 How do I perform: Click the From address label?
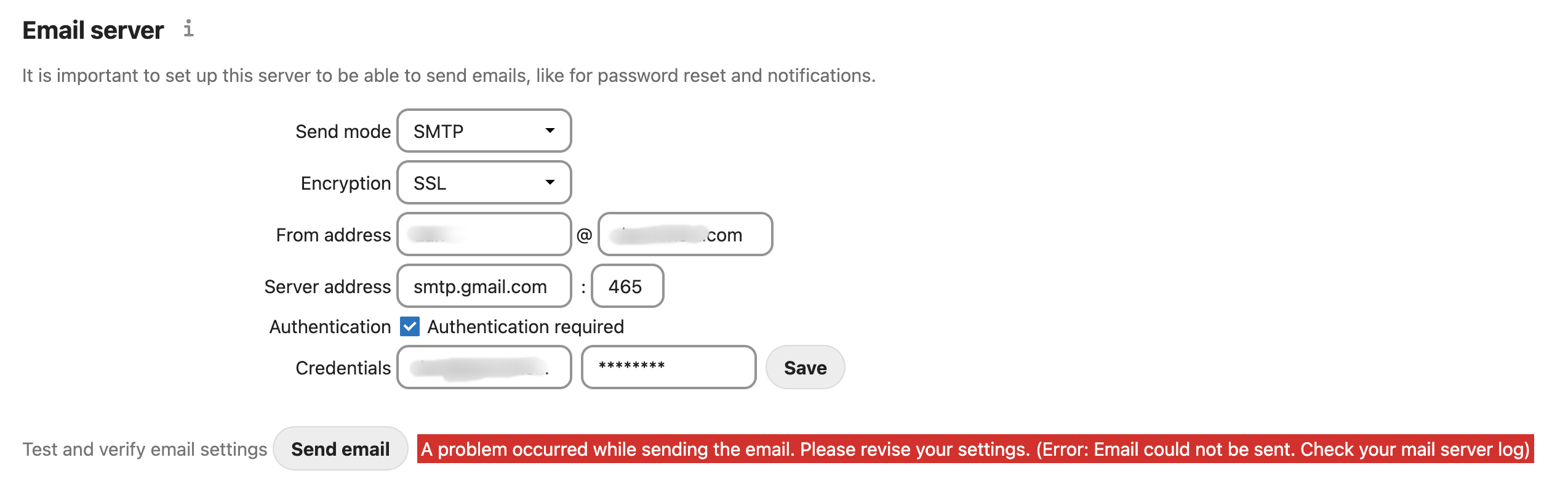click(333, 235)
